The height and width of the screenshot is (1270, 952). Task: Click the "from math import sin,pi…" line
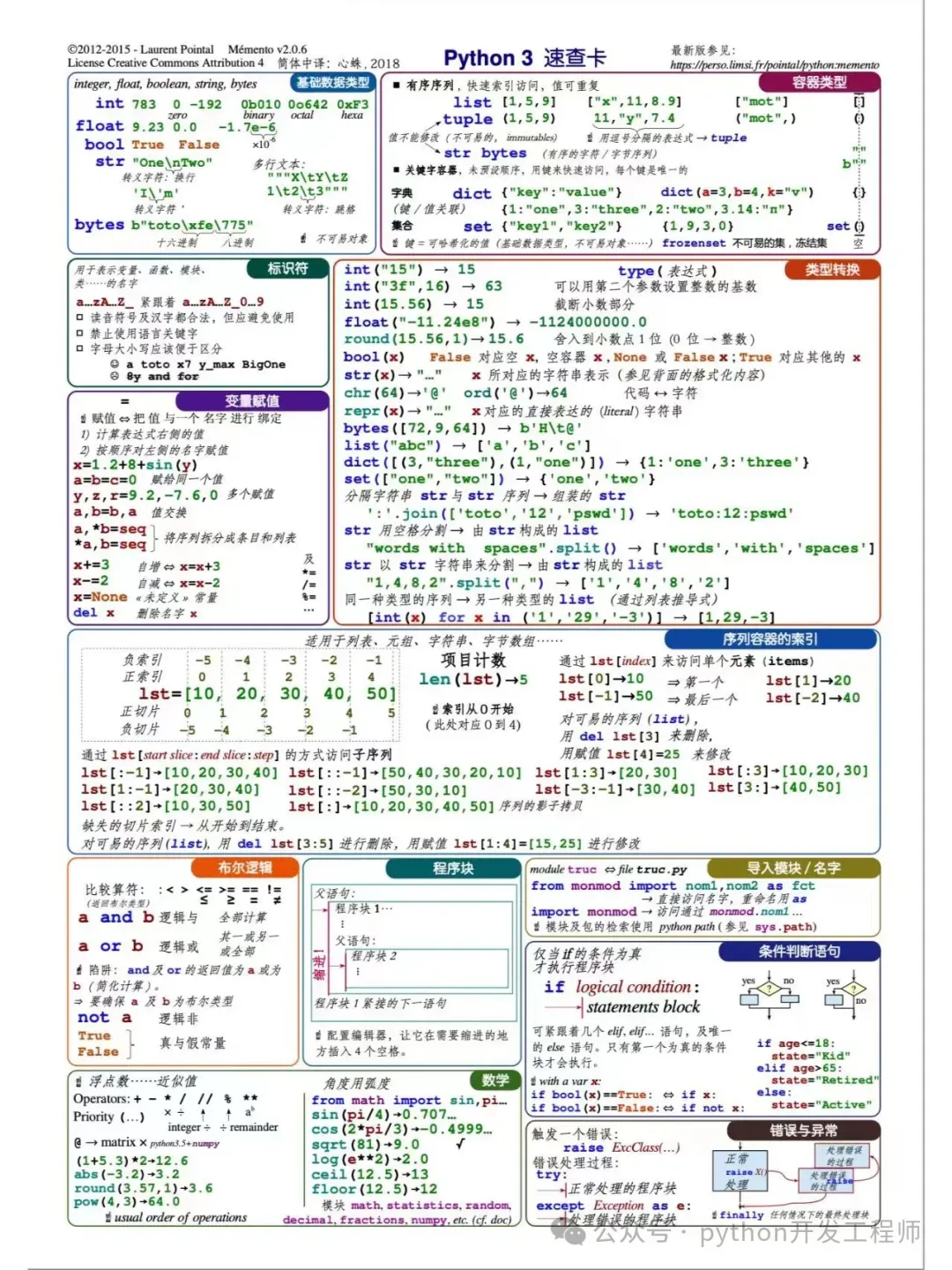point(409,1100)
